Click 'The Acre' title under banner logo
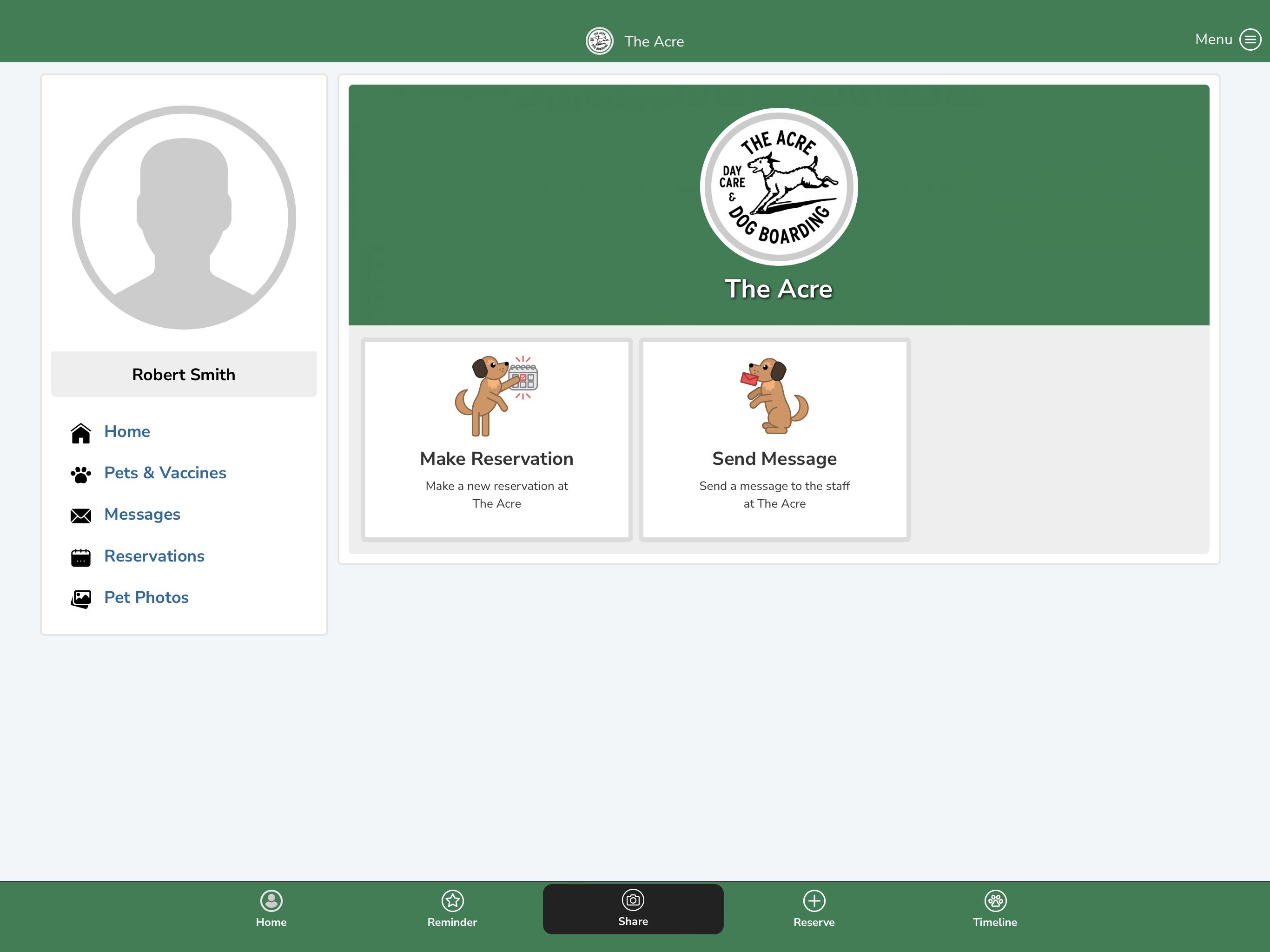 click(779, 288)
